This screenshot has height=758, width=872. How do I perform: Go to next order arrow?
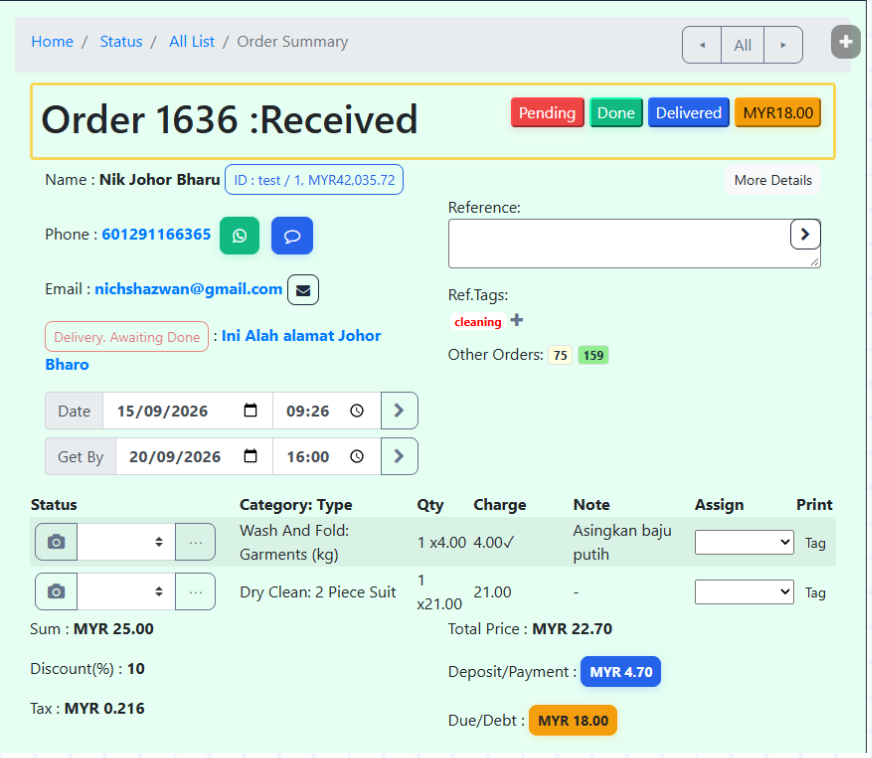783,45
